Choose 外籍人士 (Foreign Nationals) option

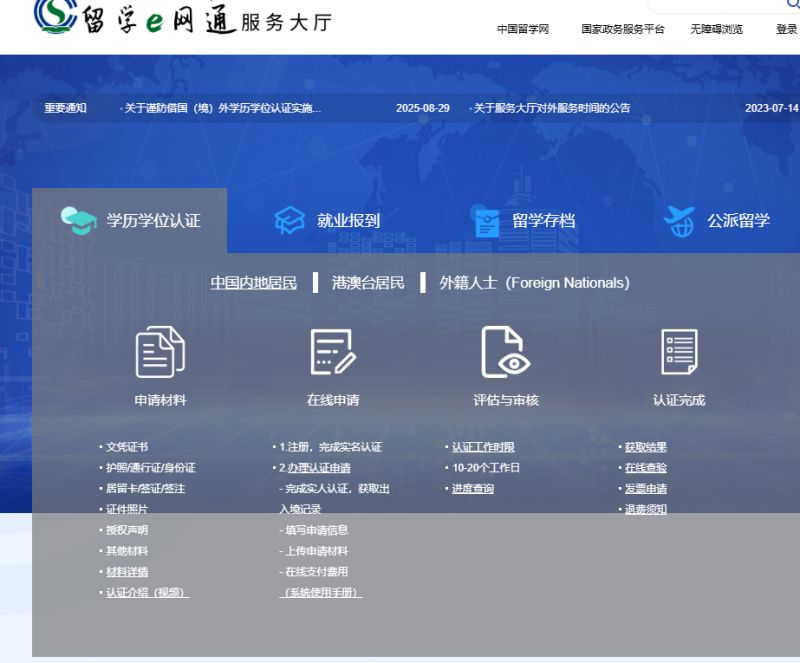point(534,283)
